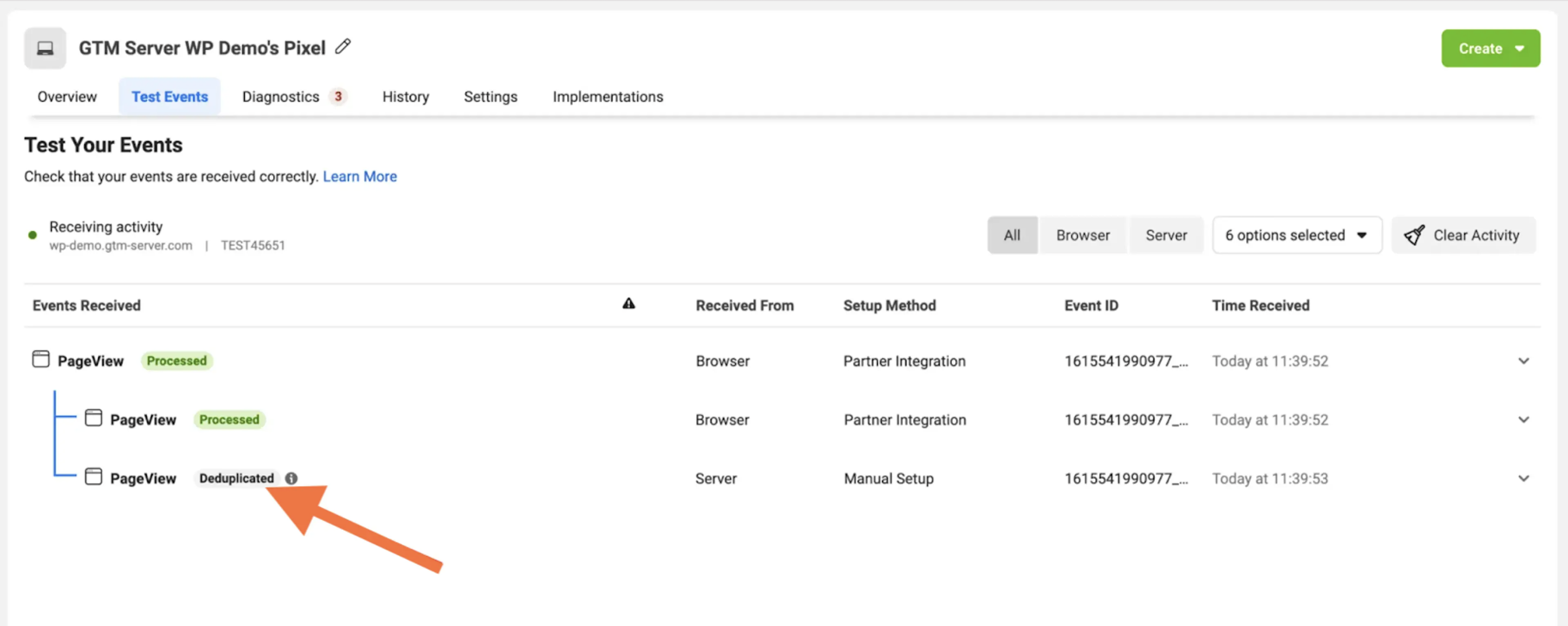1568x626 pixels.
Task: Open the 6 options selected dropdown
Action: coord(1296,234)
